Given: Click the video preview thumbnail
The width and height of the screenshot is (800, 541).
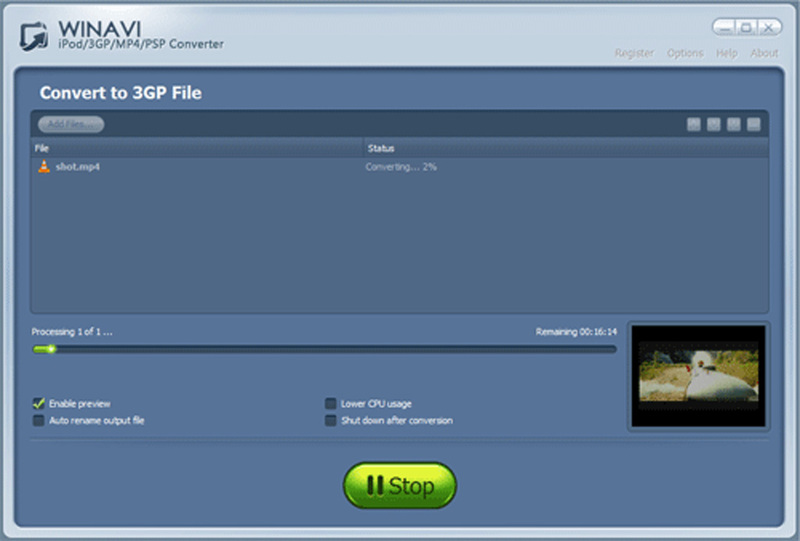Looking at the screenshot, I should tap(698, 376).
